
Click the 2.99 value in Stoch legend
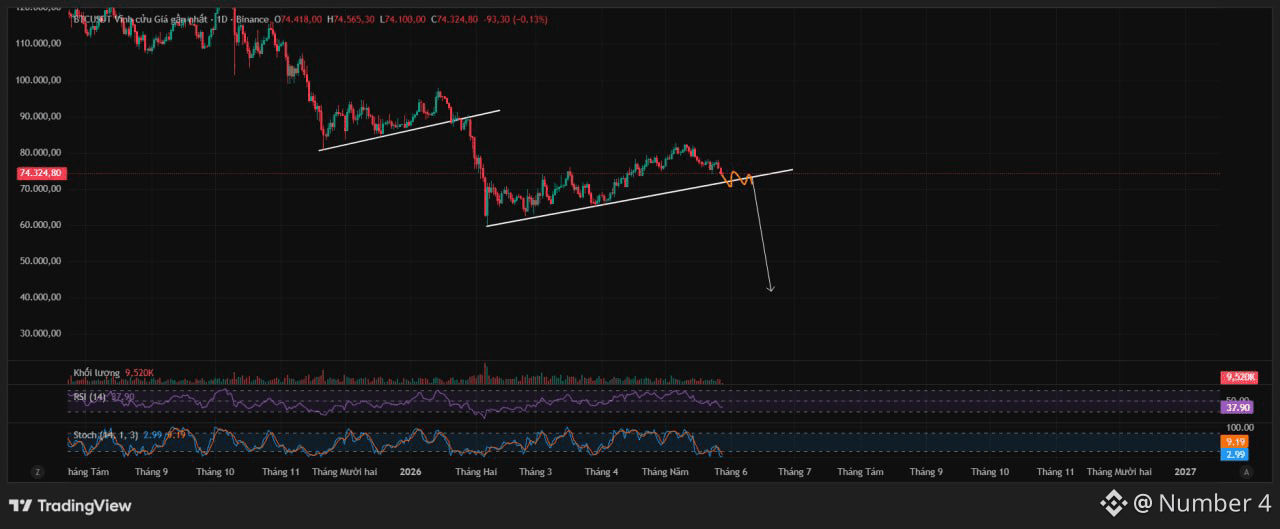(x=152, y=435)
